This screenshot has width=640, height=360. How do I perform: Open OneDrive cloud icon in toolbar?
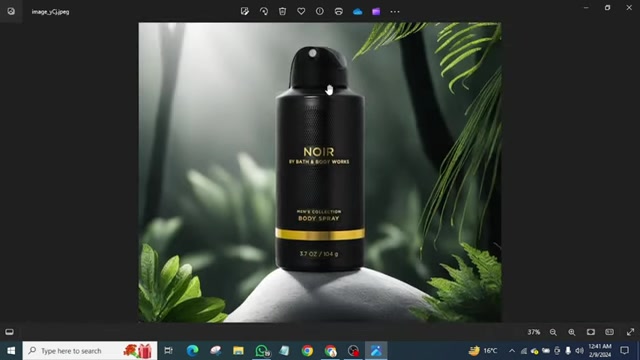(358, 12)
